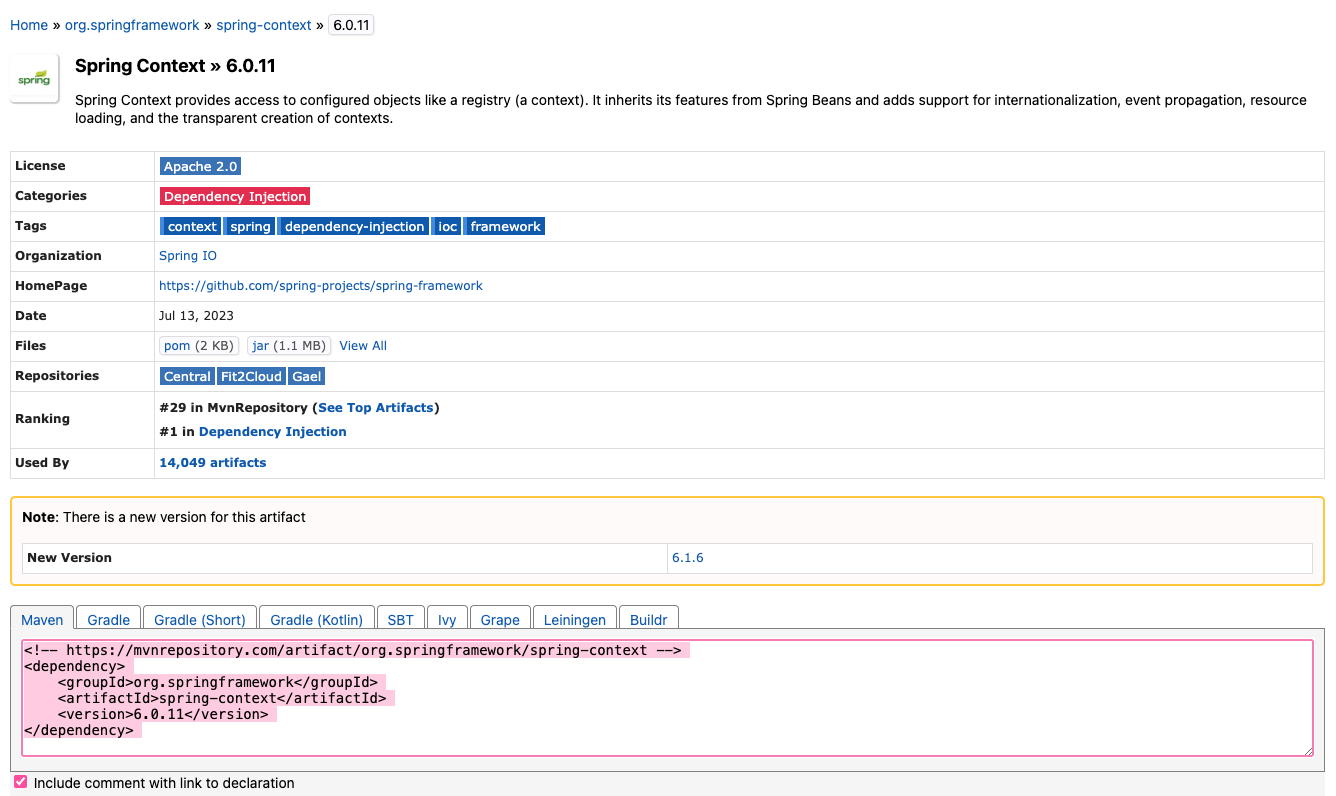1336x796 pixels.
Task: Open the Central repository badge
Action: click(x=187, y=376)
